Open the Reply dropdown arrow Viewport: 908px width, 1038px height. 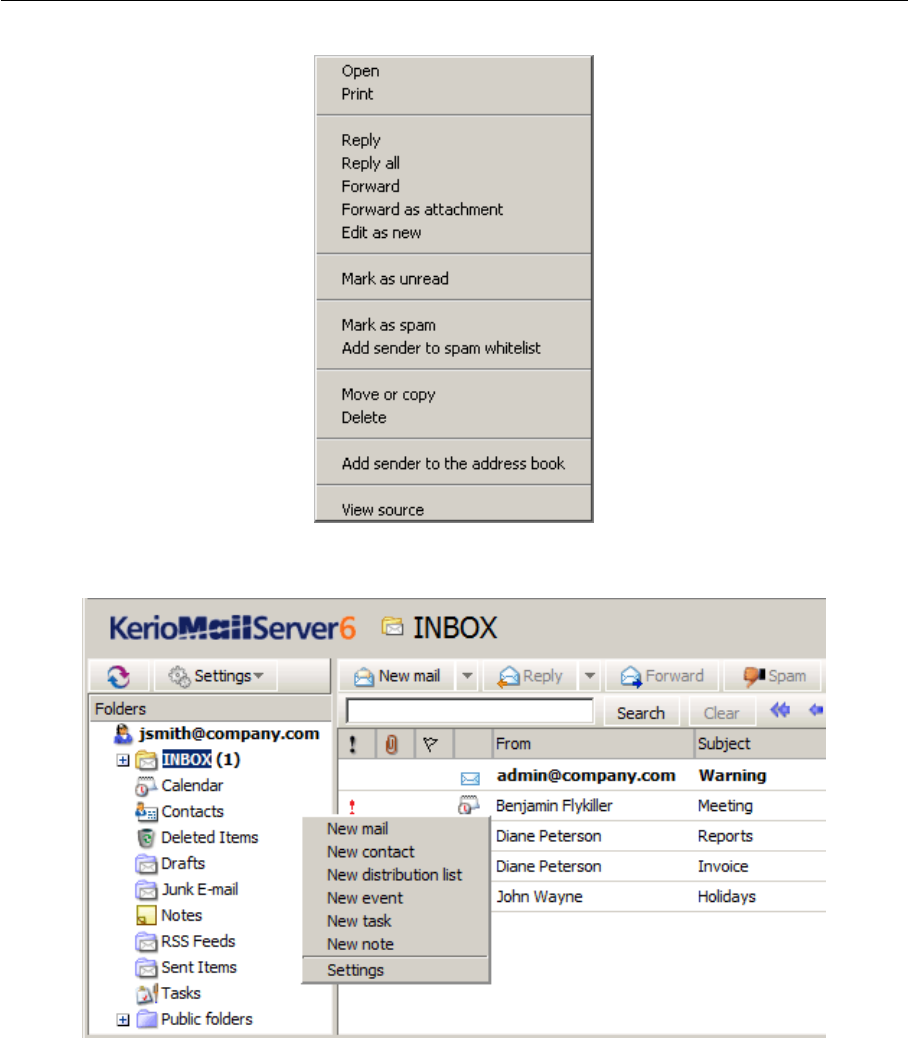(590, 676)
